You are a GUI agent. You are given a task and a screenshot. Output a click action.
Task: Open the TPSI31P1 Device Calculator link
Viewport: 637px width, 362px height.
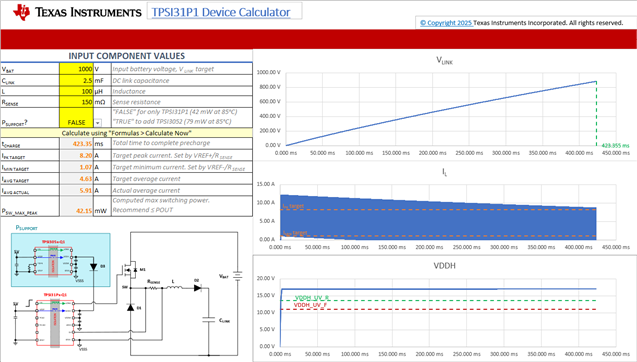click(x=221, y=12)
